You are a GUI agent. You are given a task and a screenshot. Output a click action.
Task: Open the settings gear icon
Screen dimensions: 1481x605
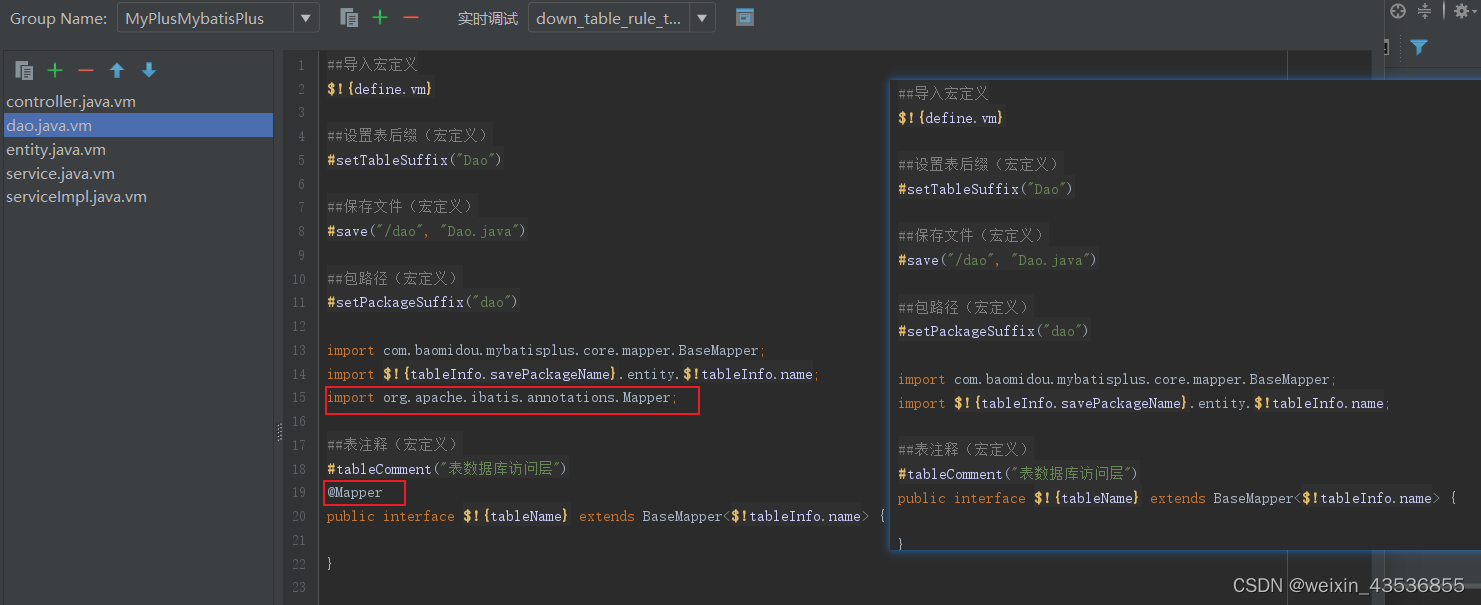(1459, 10)
